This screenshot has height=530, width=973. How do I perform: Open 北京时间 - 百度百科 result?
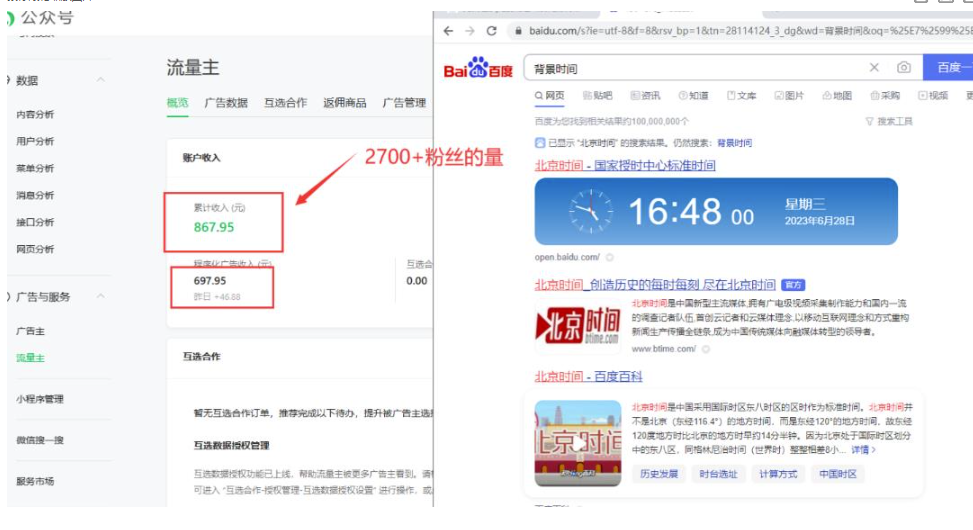pyautogui.click(x=588, y=376)
